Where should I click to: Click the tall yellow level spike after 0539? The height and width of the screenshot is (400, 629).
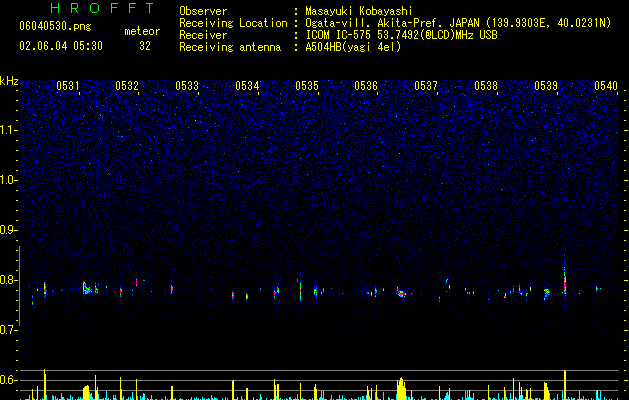click(x=565, y=385)
